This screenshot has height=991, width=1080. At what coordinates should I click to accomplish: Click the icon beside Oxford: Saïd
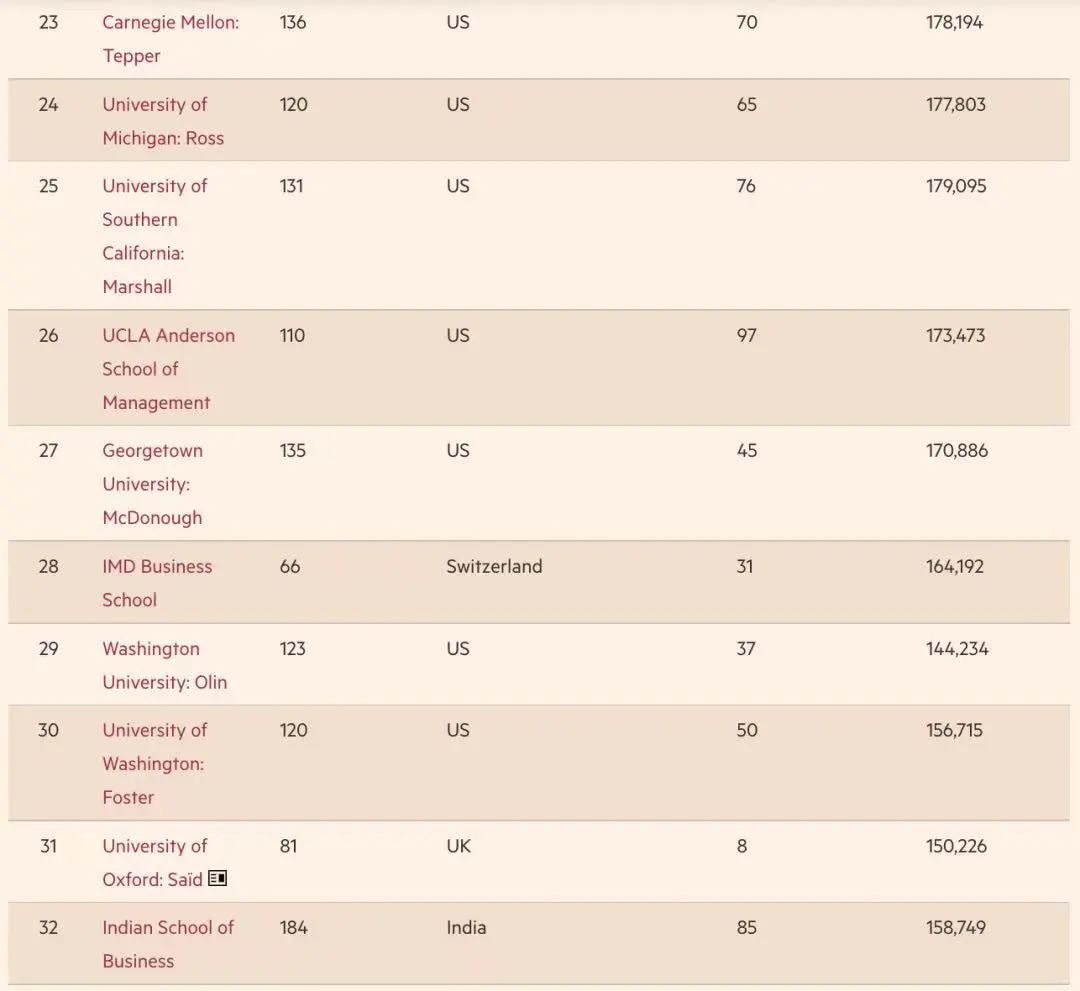tap(217, 879)
